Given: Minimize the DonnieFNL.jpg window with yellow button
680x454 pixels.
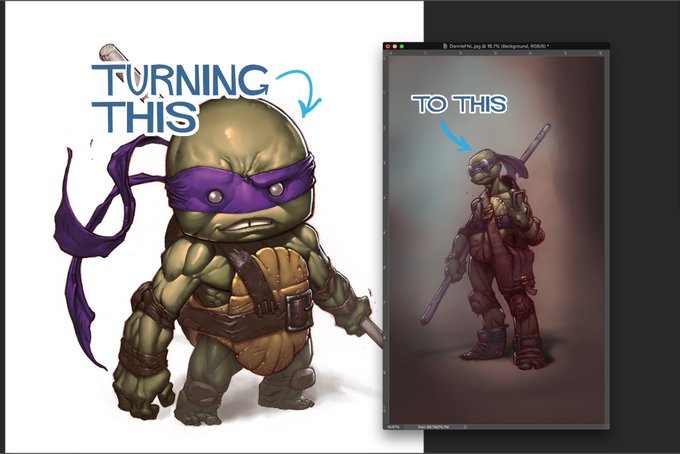Looking at the screenshot, I should click(395, 46).
